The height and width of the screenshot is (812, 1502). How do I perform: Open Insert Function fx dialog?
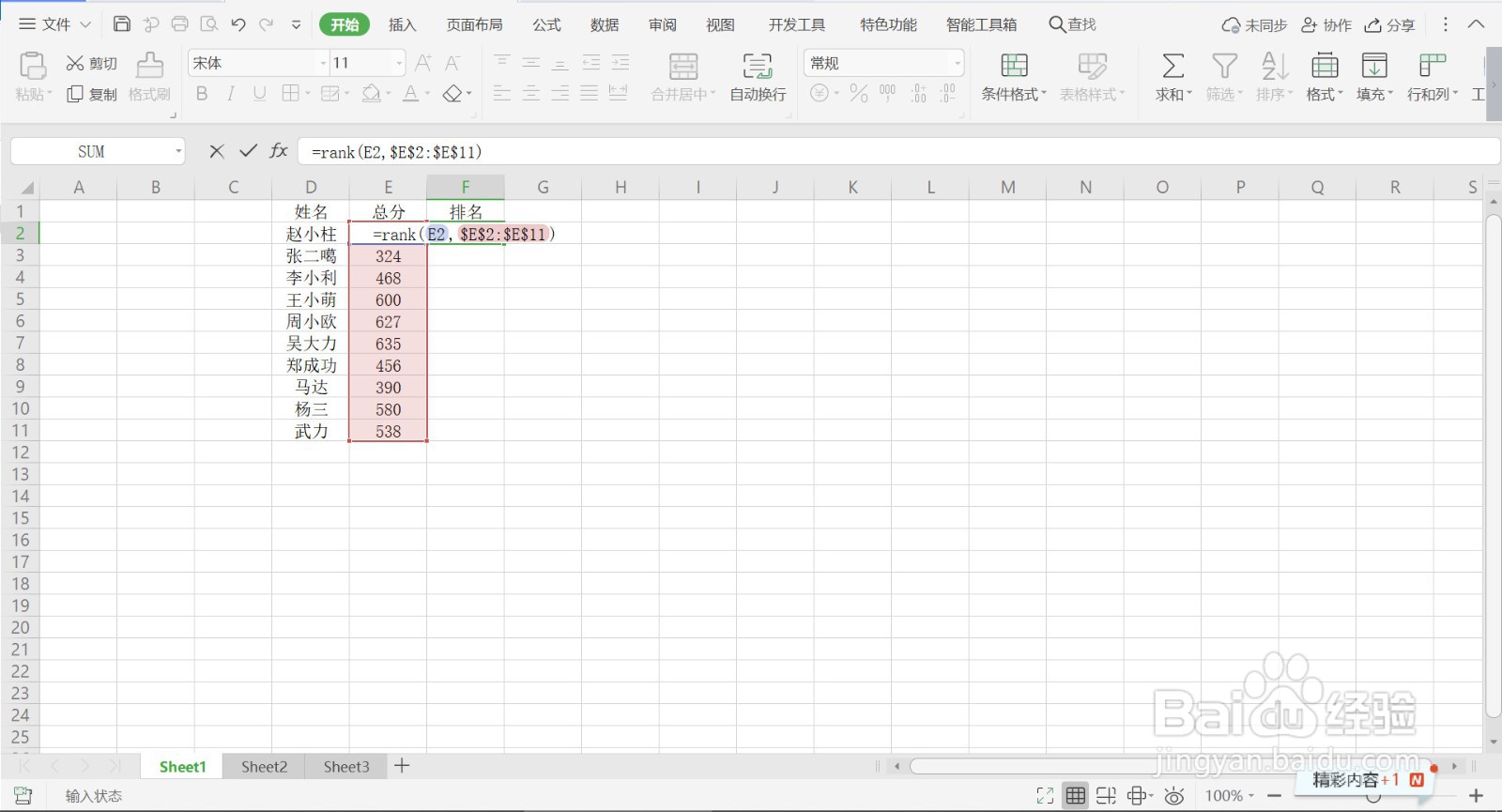point(279,151)
